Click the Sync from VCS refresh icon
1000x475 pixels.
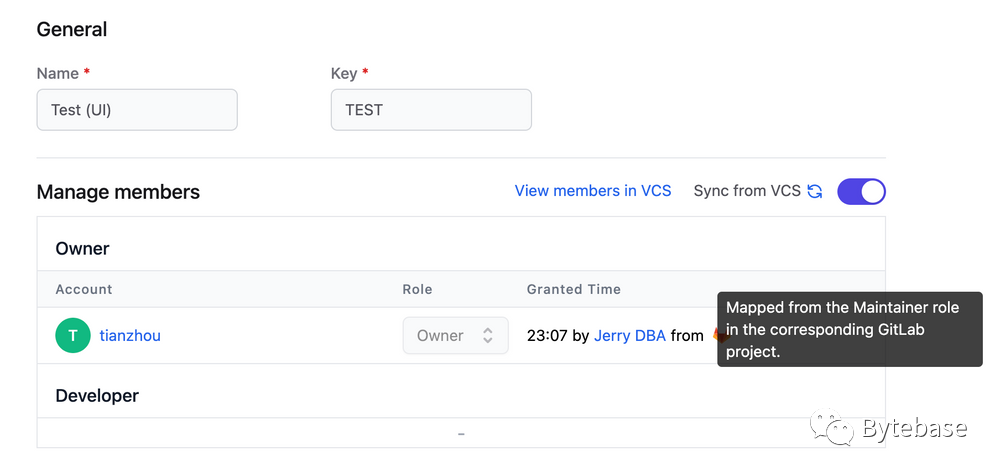(x=815, y=191)
